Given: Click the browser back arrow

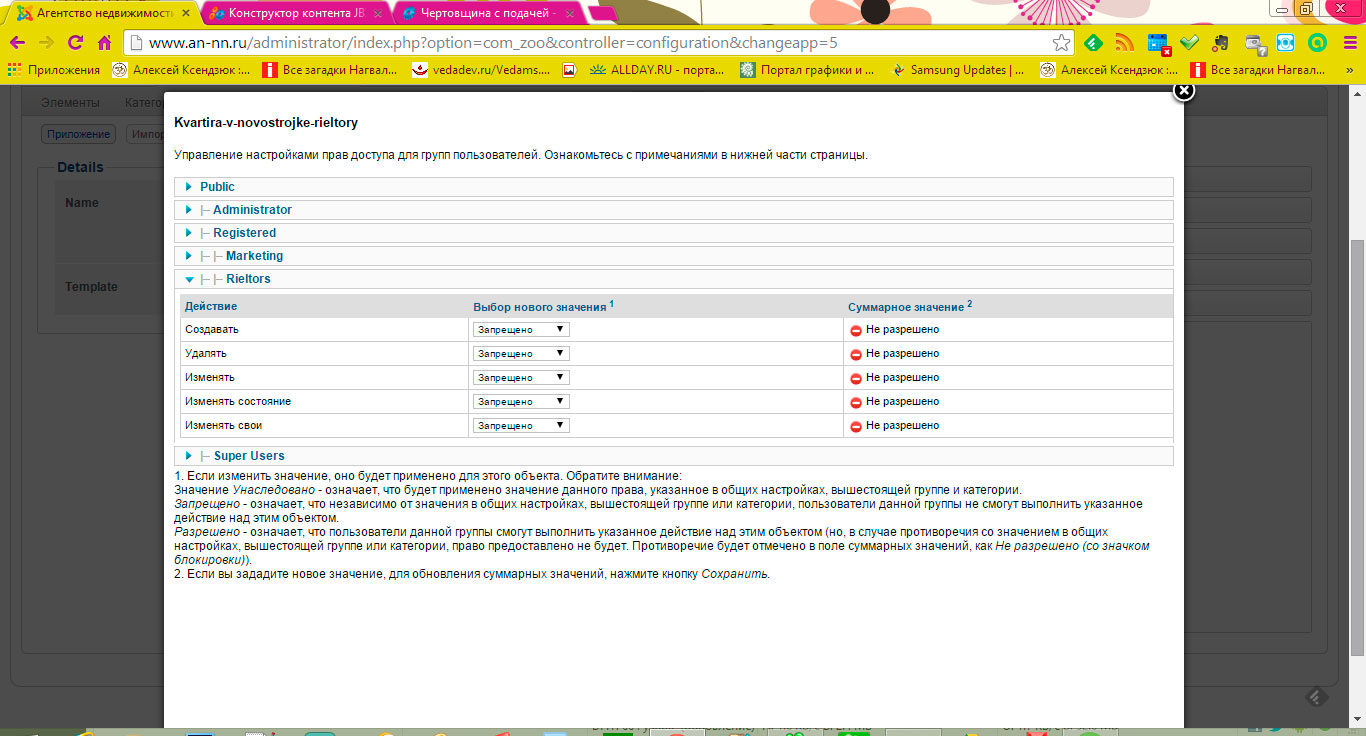Looking at the screenshot, I should point(17,43).
